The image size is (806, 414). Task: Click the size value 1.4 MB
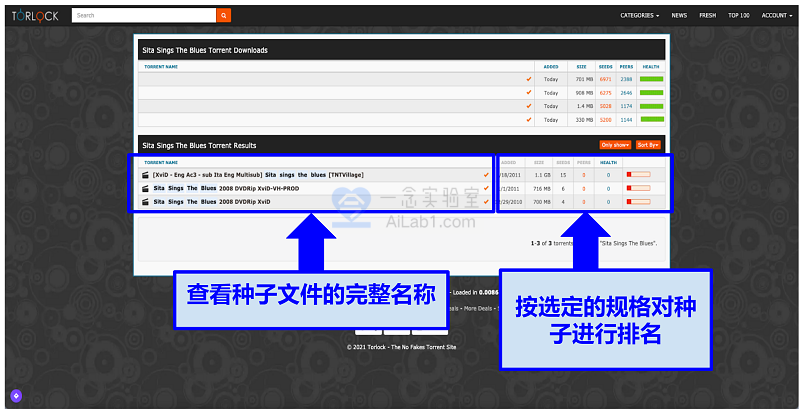click(584, 106)
